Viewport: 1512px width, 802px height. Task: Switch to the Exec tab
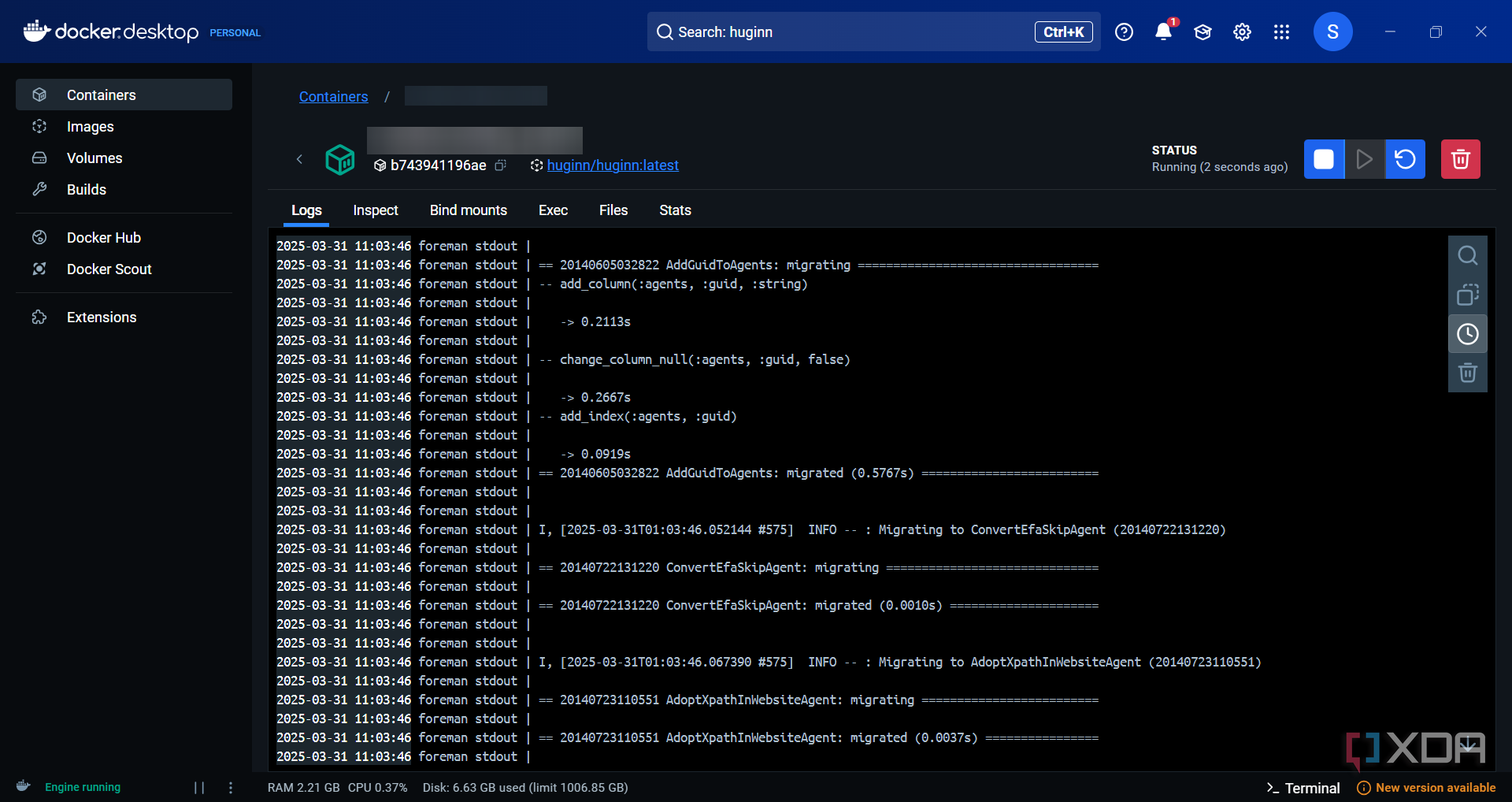tap(553, 210)
